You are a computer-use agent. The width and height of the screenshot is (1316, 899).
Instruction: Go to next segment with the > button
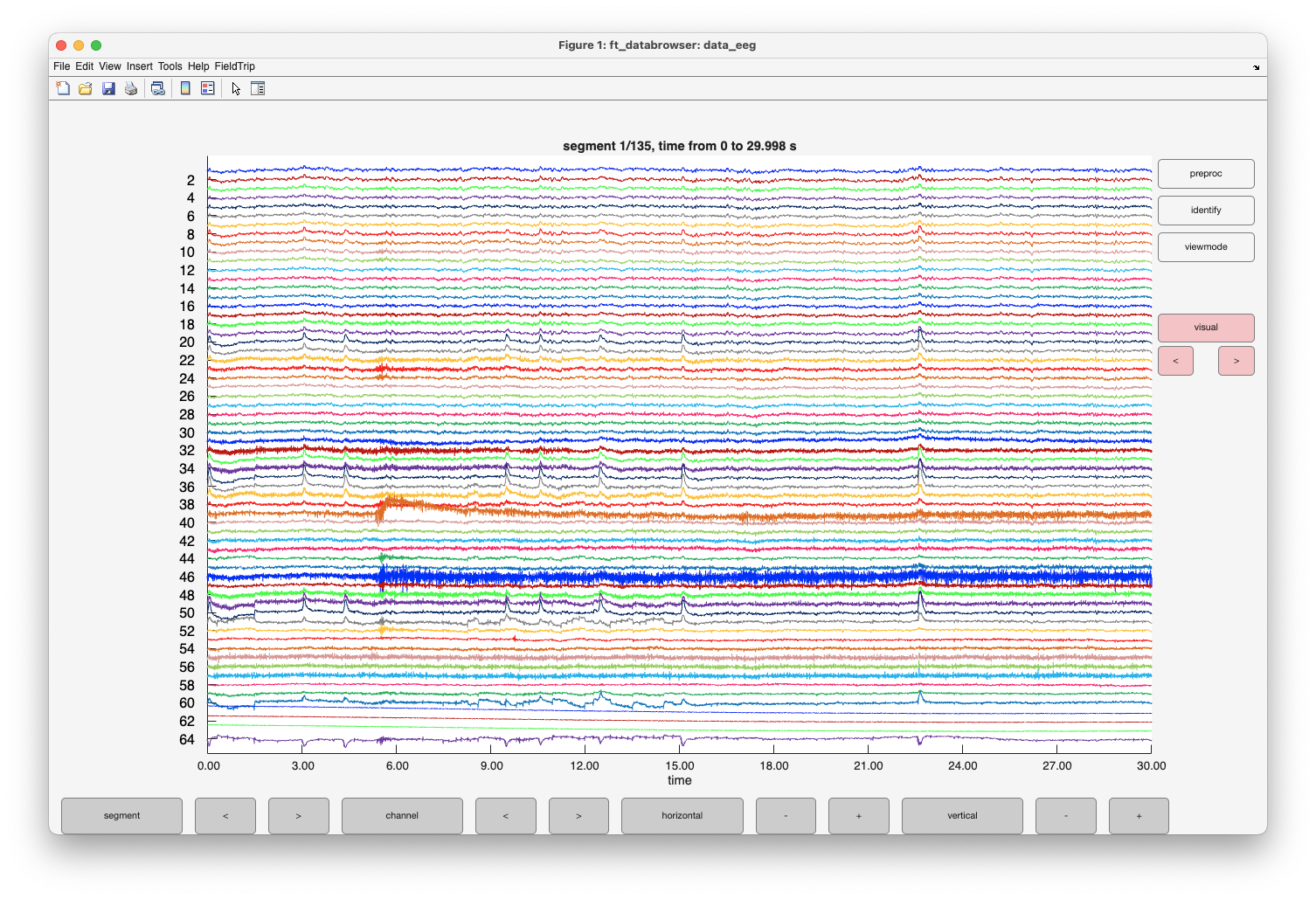[299, 816]
